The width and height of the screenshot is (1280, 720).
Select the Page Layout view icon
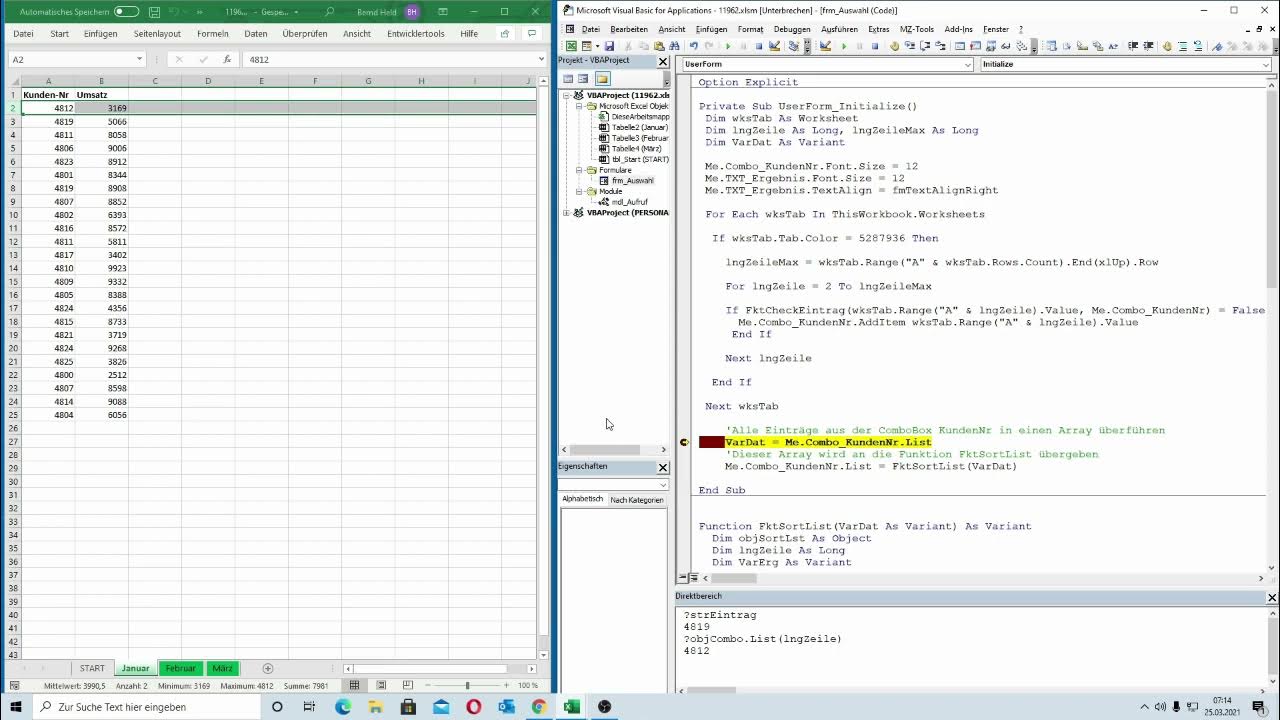(380, 685)
